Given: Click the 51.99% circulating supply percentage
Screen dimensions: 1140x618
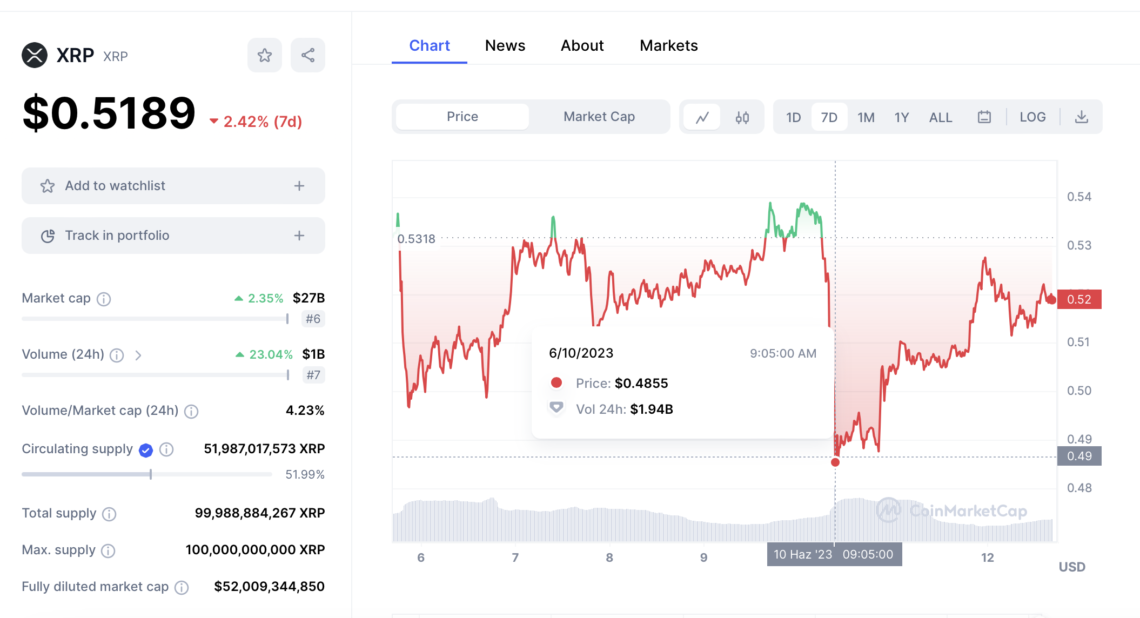Looking at the screenshot, I should coord(305,475).
